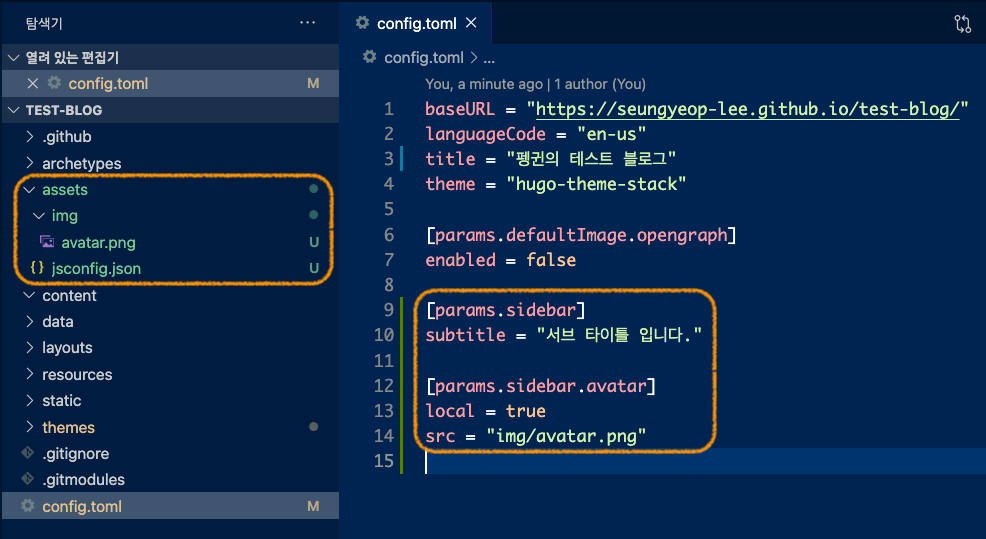Expand the .github folder
The height and width of the screenshot is (539, 986).
[66, 137]
